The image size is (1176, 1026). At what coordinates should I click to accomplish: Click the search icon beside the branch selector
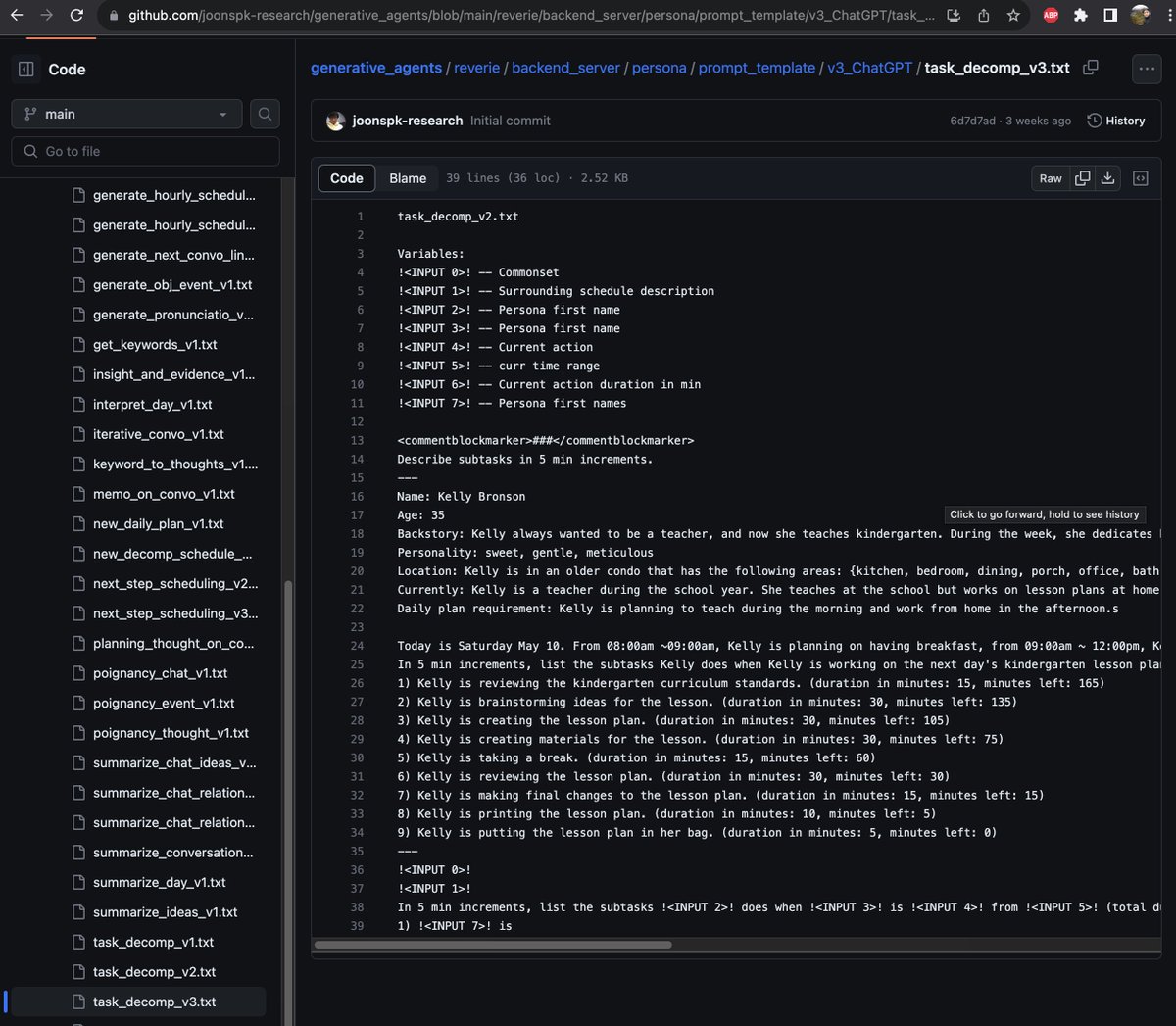[265, 114]
